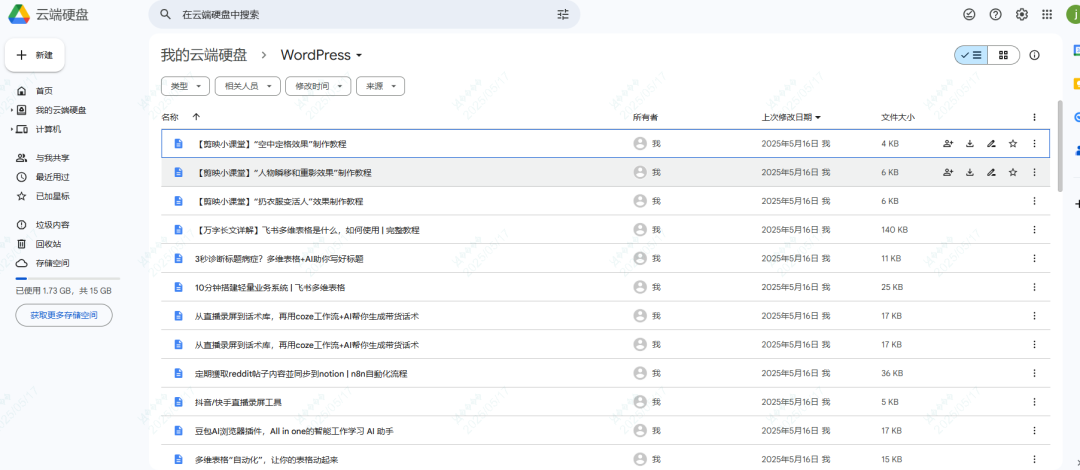This screenshot has height=470, width=1080.
Task: Click the storage usage progress bar
Action: pyautogui.click(x=68, y=278)
